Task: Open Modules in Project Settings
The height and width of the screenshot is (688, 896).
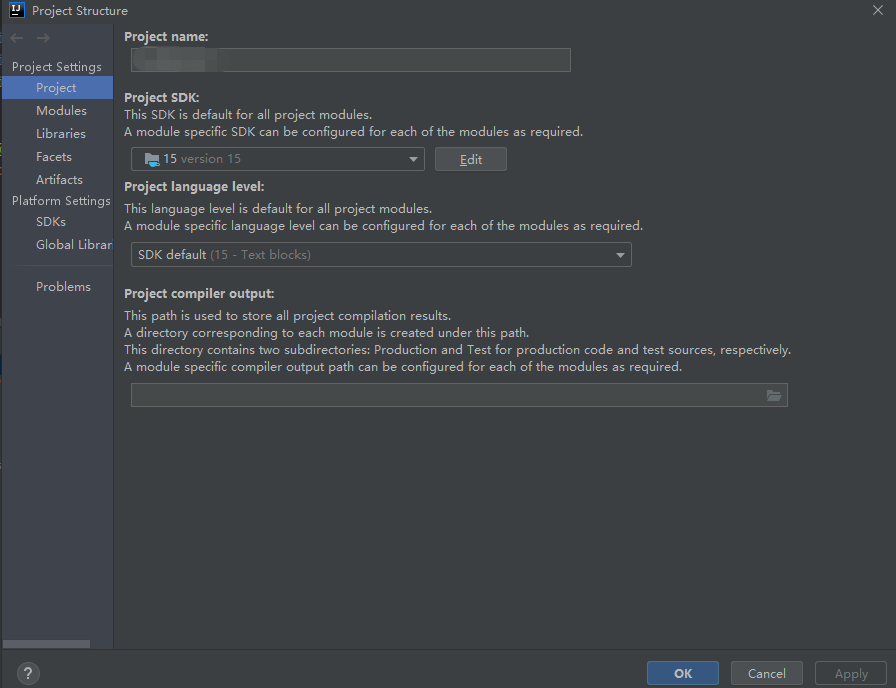Action: 62,111
